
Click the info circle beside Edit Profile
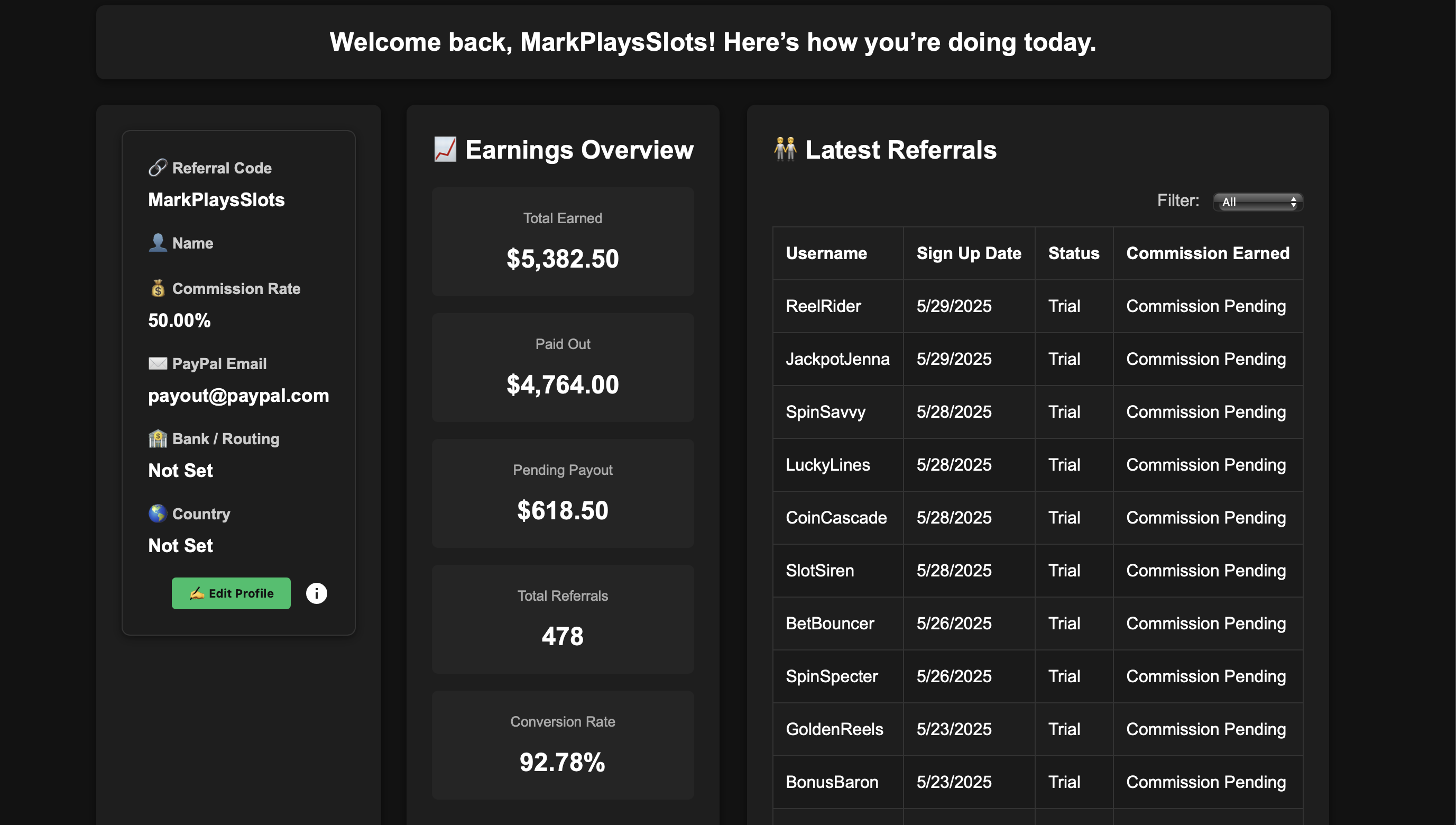coord(316,593)
